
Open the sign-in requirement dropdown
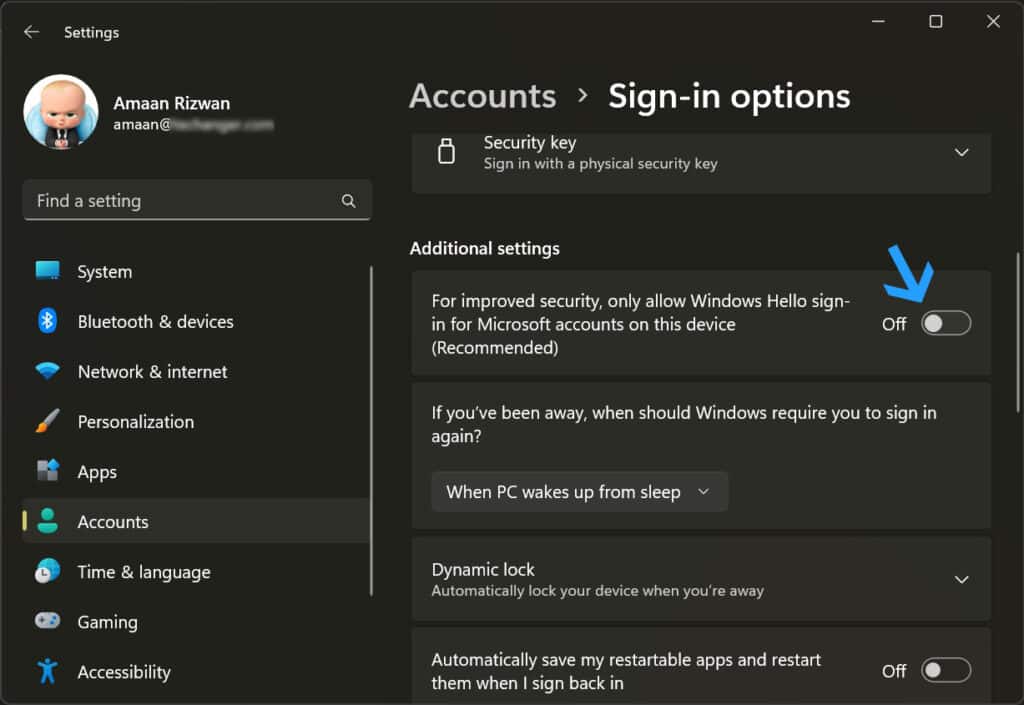click(579, 491)
